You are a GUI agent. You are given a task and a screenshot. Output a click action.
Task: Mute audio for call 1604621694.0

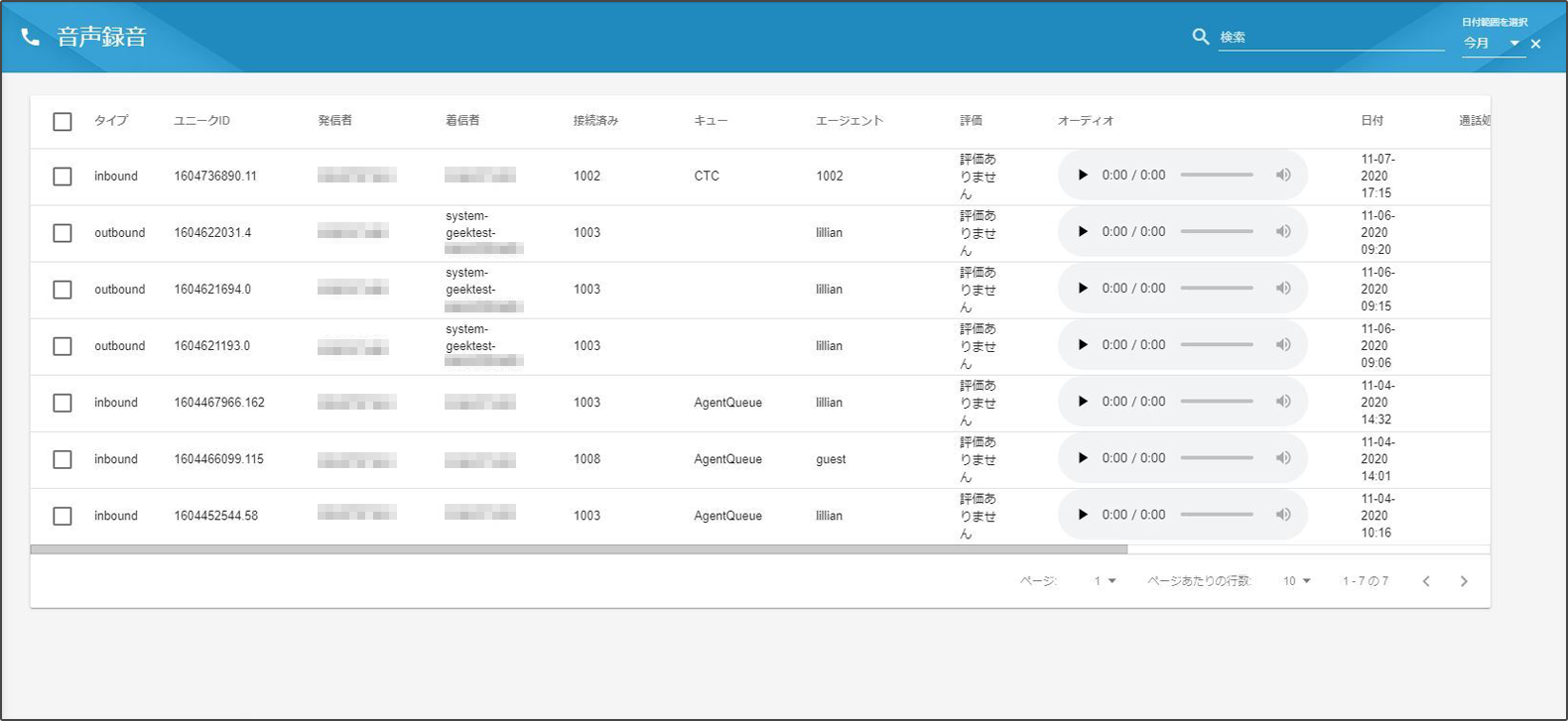point(1283,289)
